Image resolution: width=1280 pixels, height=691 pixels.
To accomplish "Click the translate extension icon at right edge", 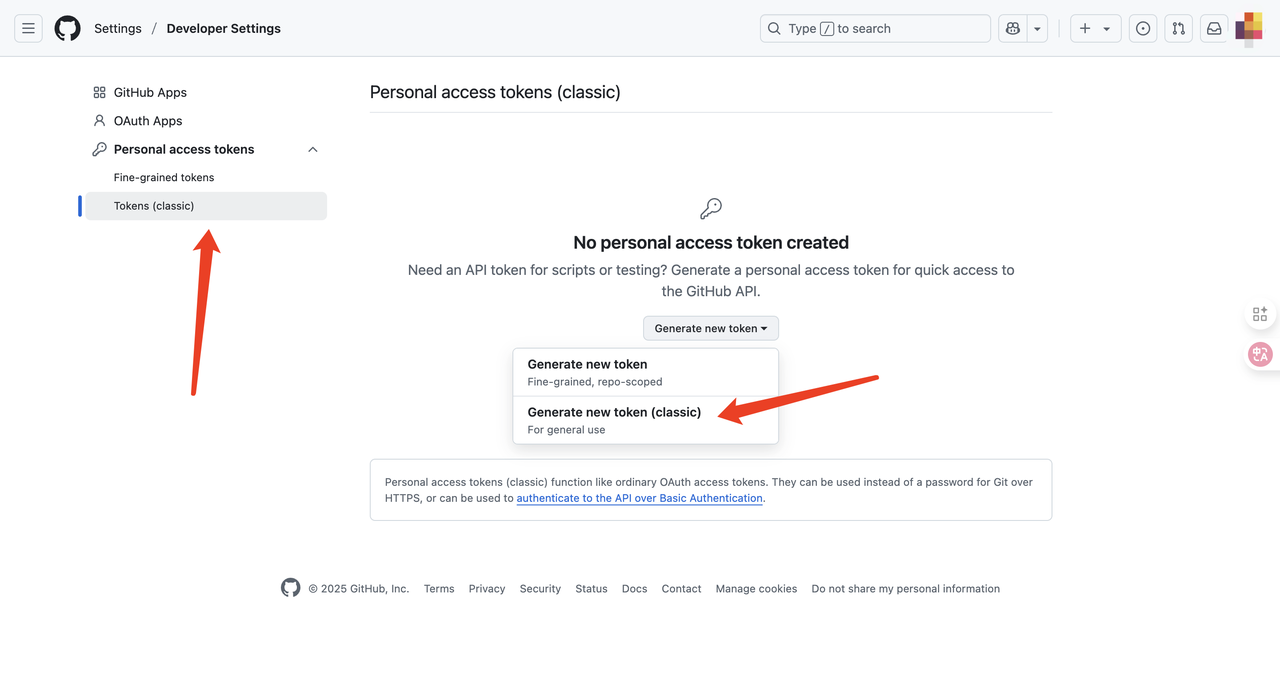I will click(x=1260, y=354).
